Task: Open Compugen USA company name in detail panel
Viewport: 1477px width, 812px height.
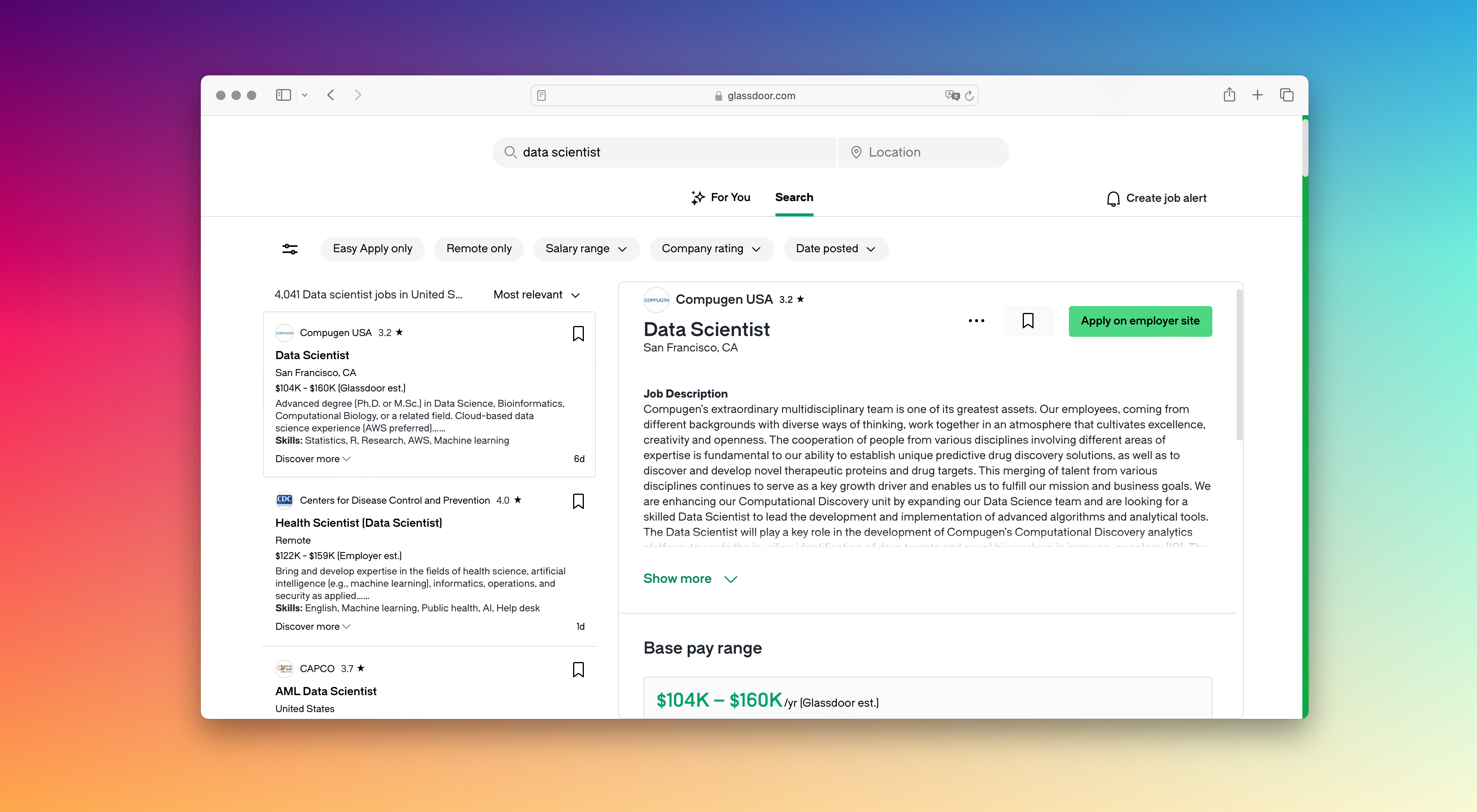Action: coord(724,300)
